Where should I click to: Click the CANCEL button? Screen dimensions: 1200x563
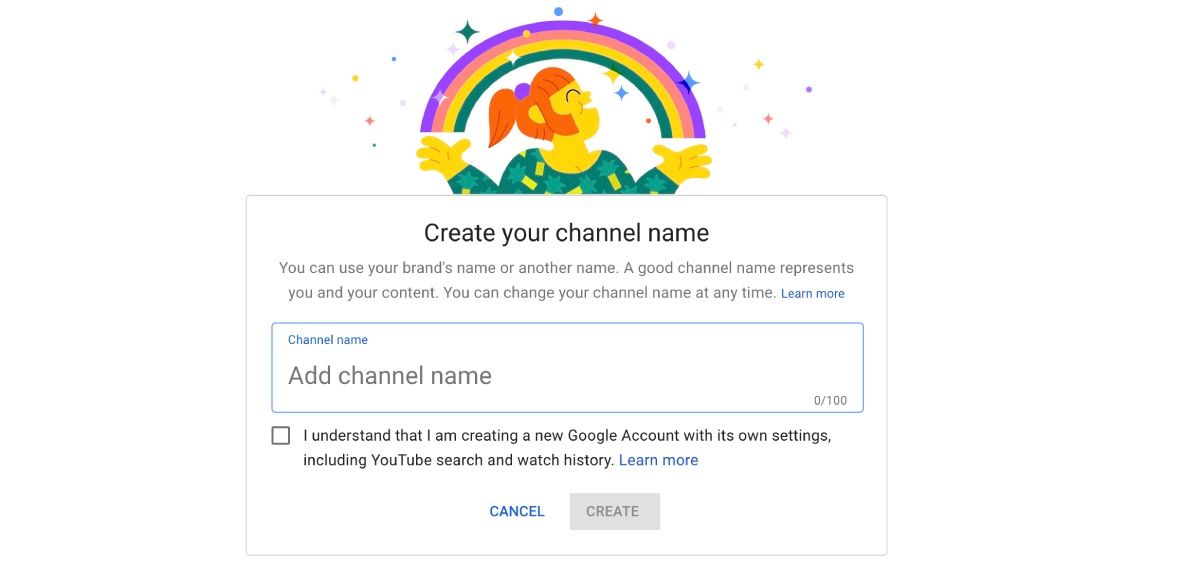517,511
